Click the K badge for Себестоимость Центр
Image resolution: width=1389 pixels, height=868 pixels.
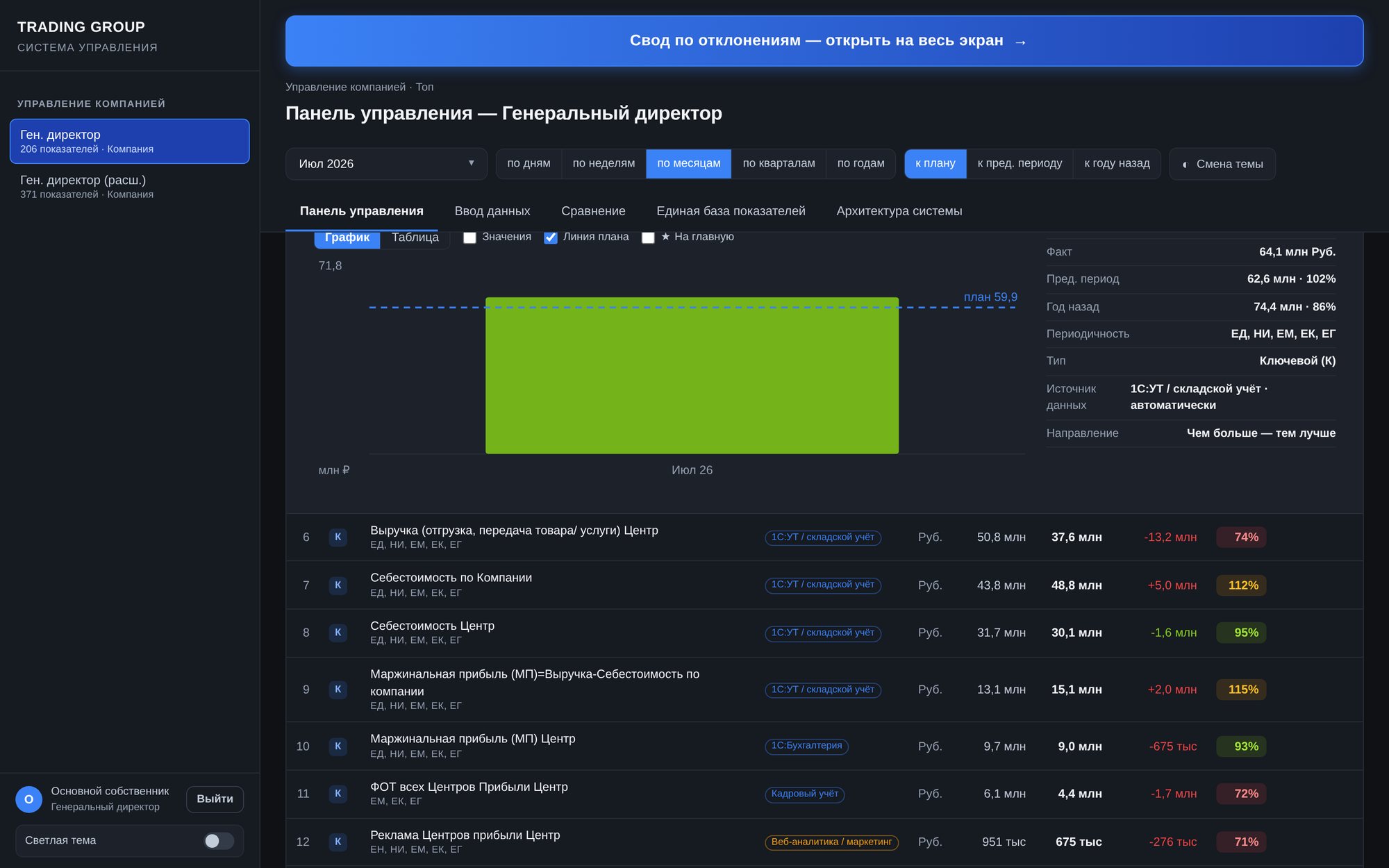click(338, 633)
